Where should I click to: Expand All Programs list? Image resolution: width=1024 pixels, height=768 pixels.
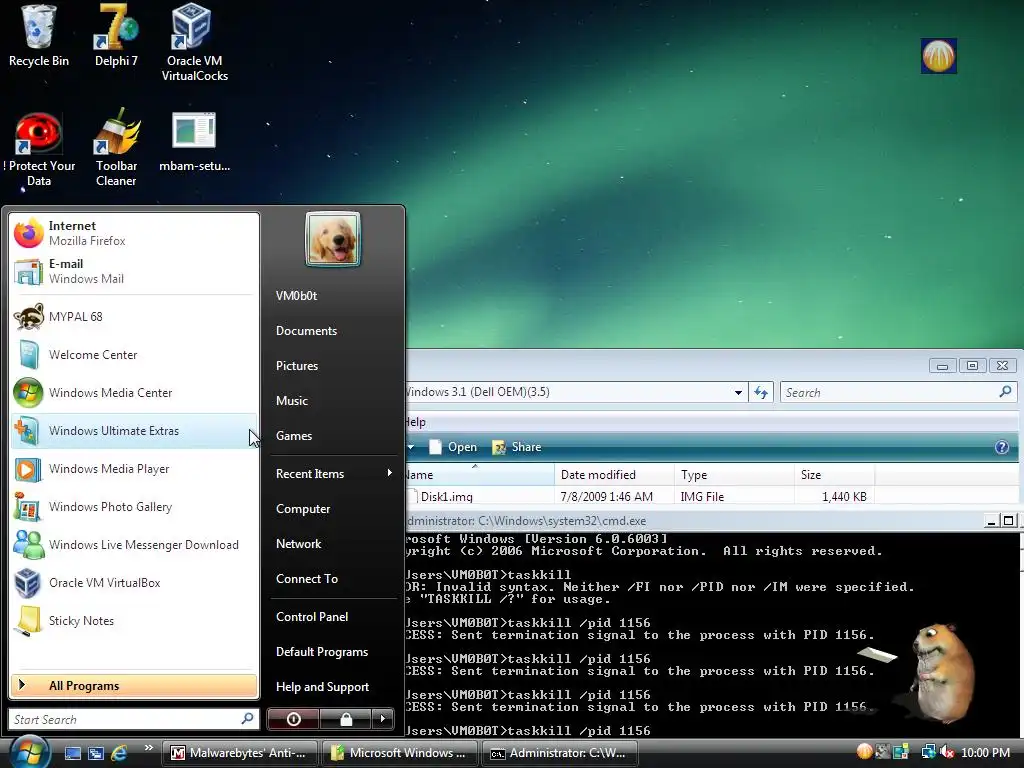point(134,686)
